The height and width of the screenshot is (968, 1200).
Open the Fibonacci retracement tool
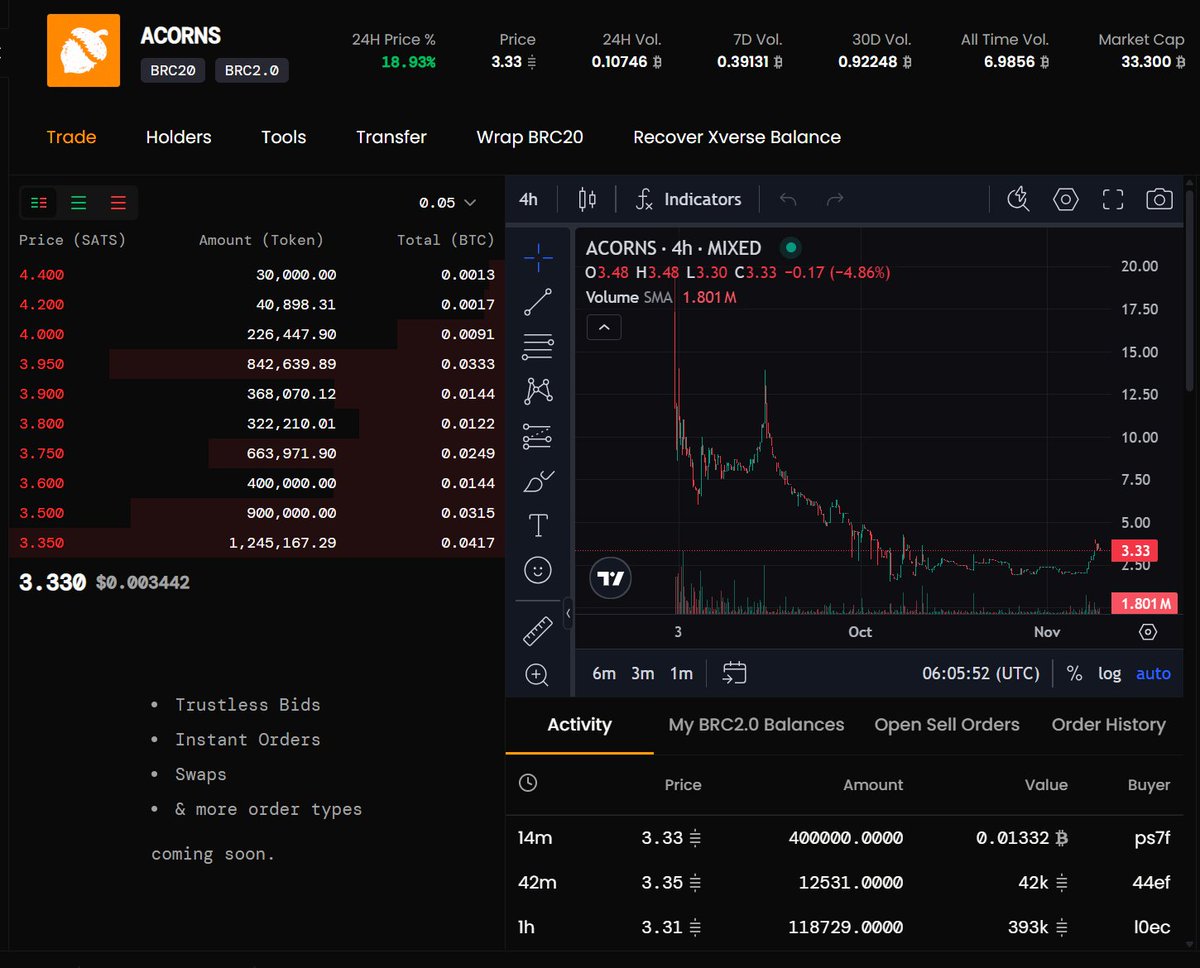[538, 347]
